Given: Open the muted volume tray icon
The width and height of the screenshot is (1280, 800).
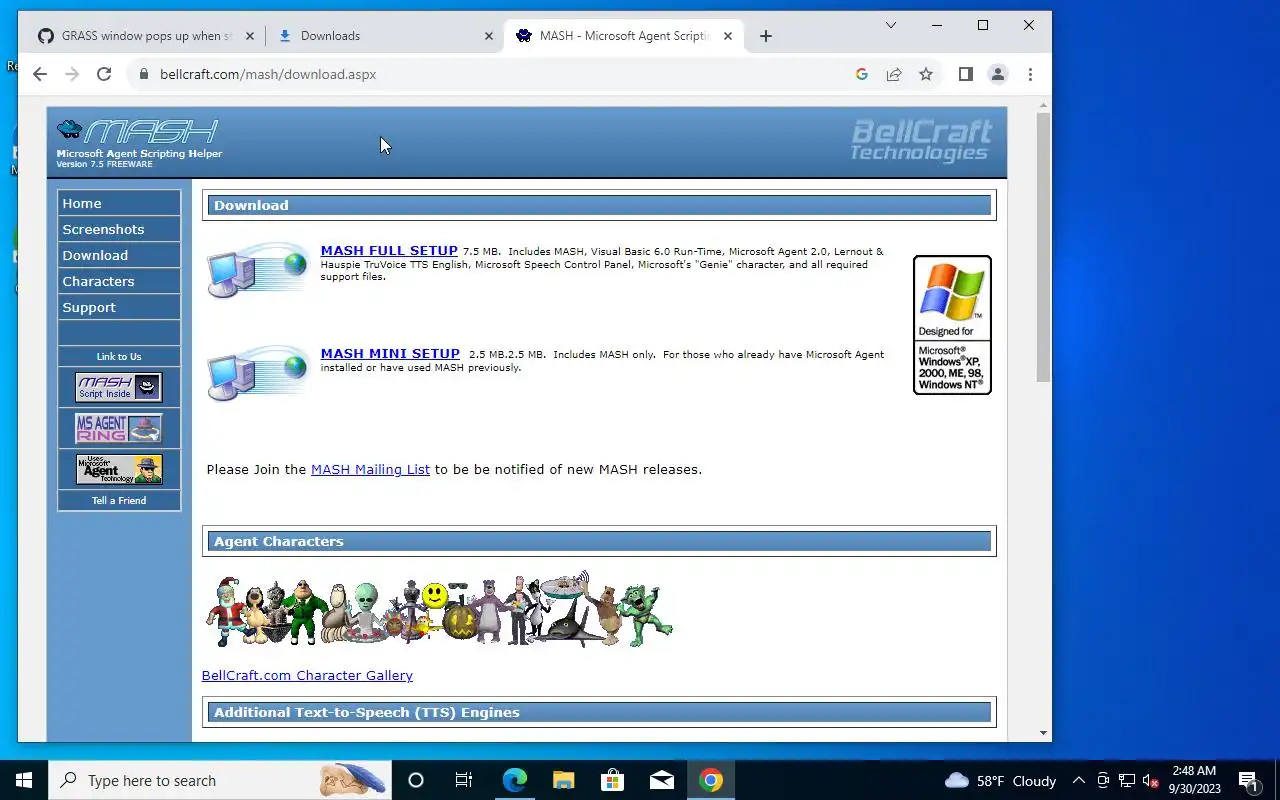Looking at the screenshot, I should click(1151, 780).
